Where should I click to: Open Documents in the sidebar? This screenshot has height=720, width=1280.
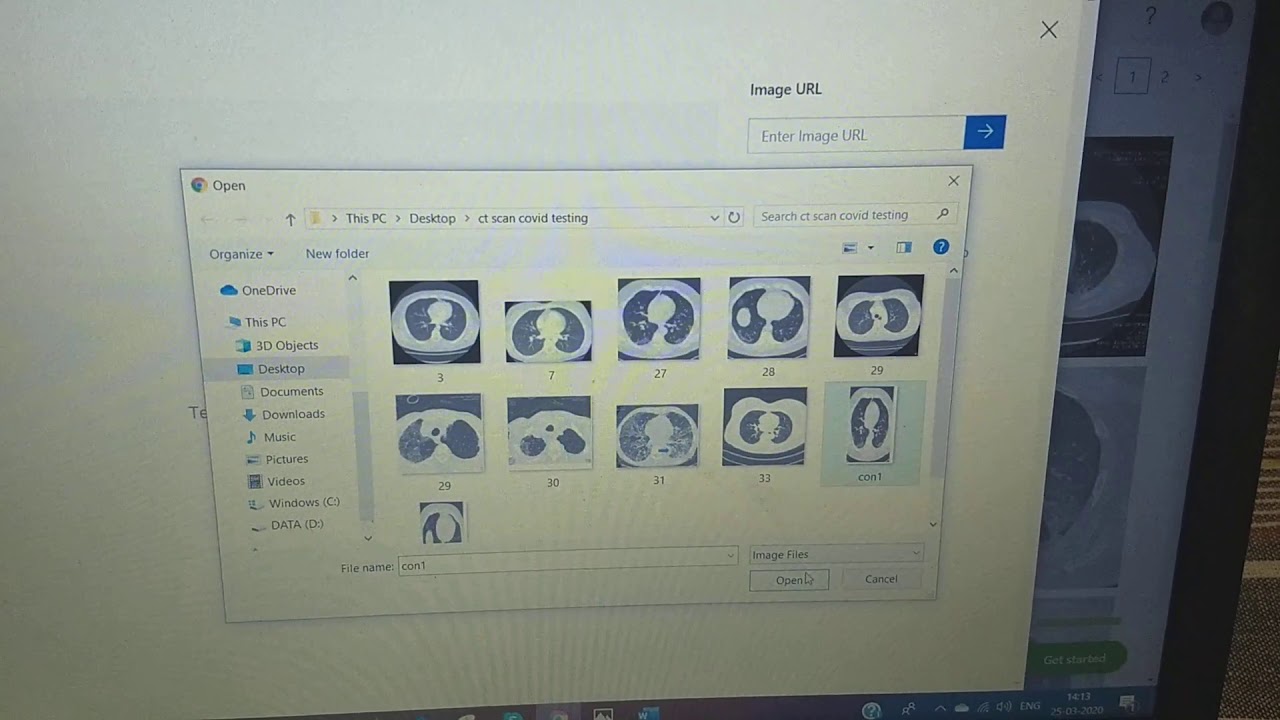coord(283,392)
